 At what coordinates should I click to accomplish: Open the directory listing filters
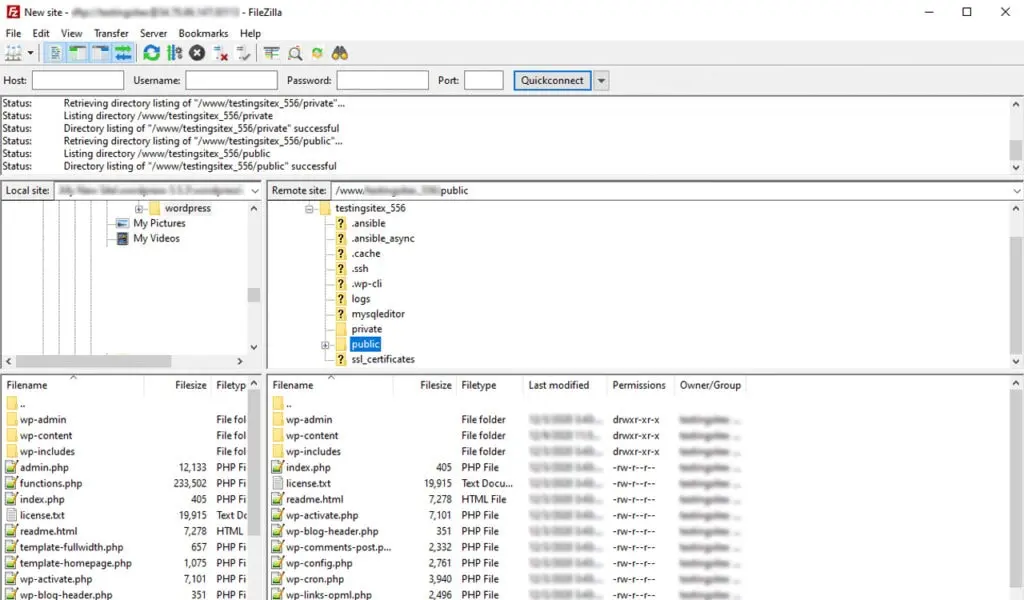(x=271, y=53)
